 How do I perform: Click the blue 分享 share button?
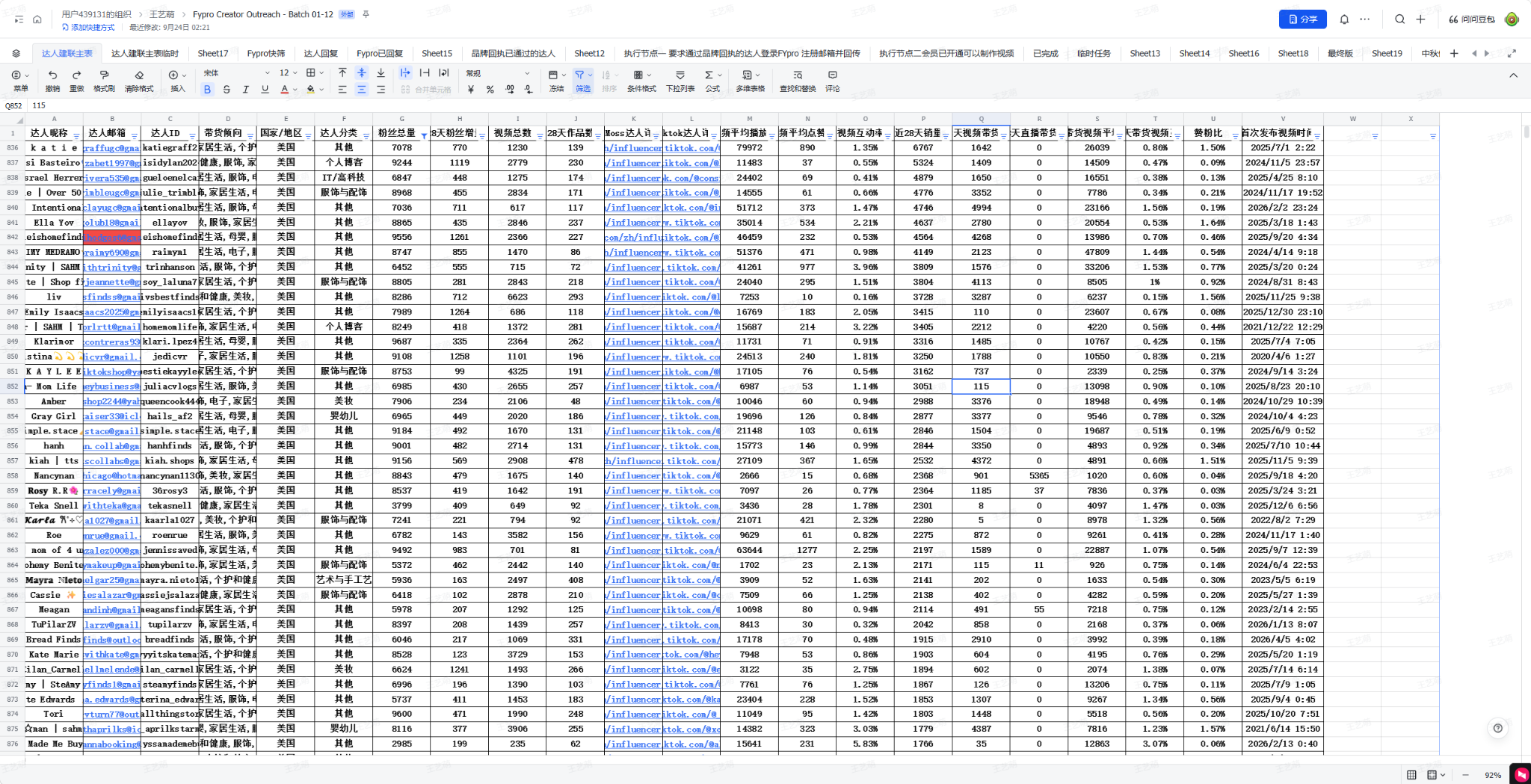(x=1302, y=19)
